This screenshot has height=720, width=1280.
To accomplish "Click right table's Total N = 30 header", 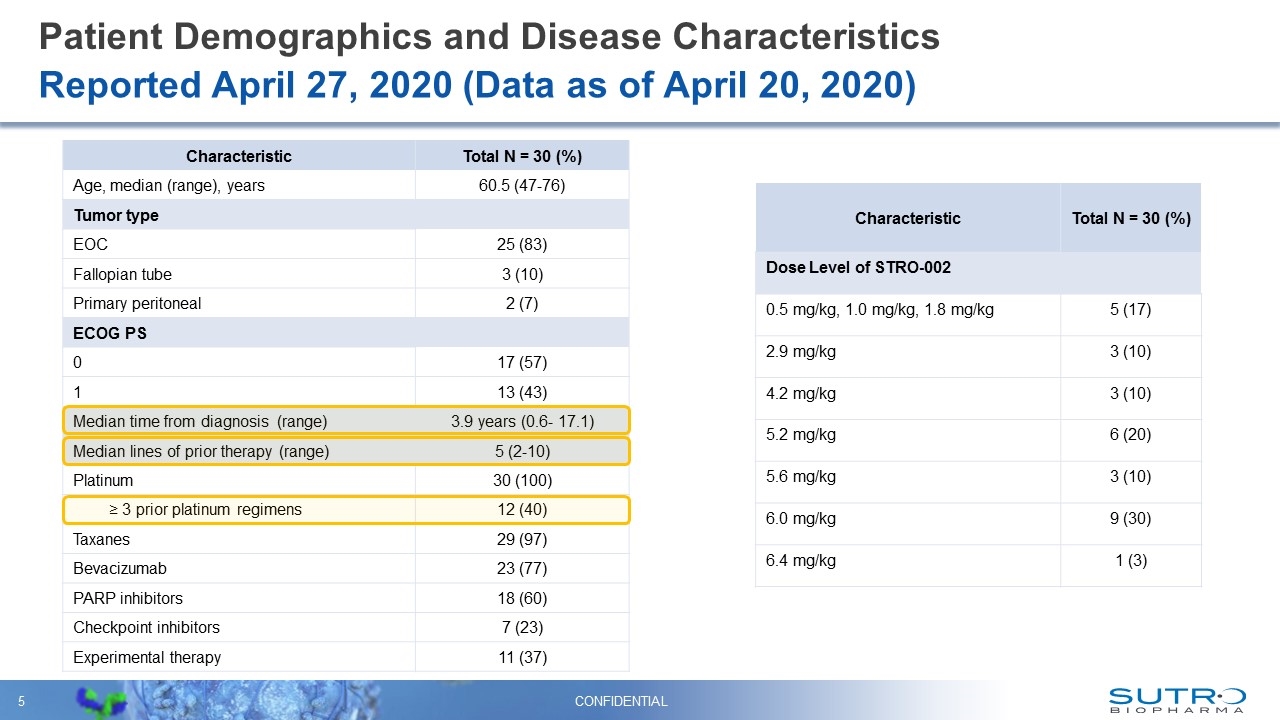I will 1130,218.
